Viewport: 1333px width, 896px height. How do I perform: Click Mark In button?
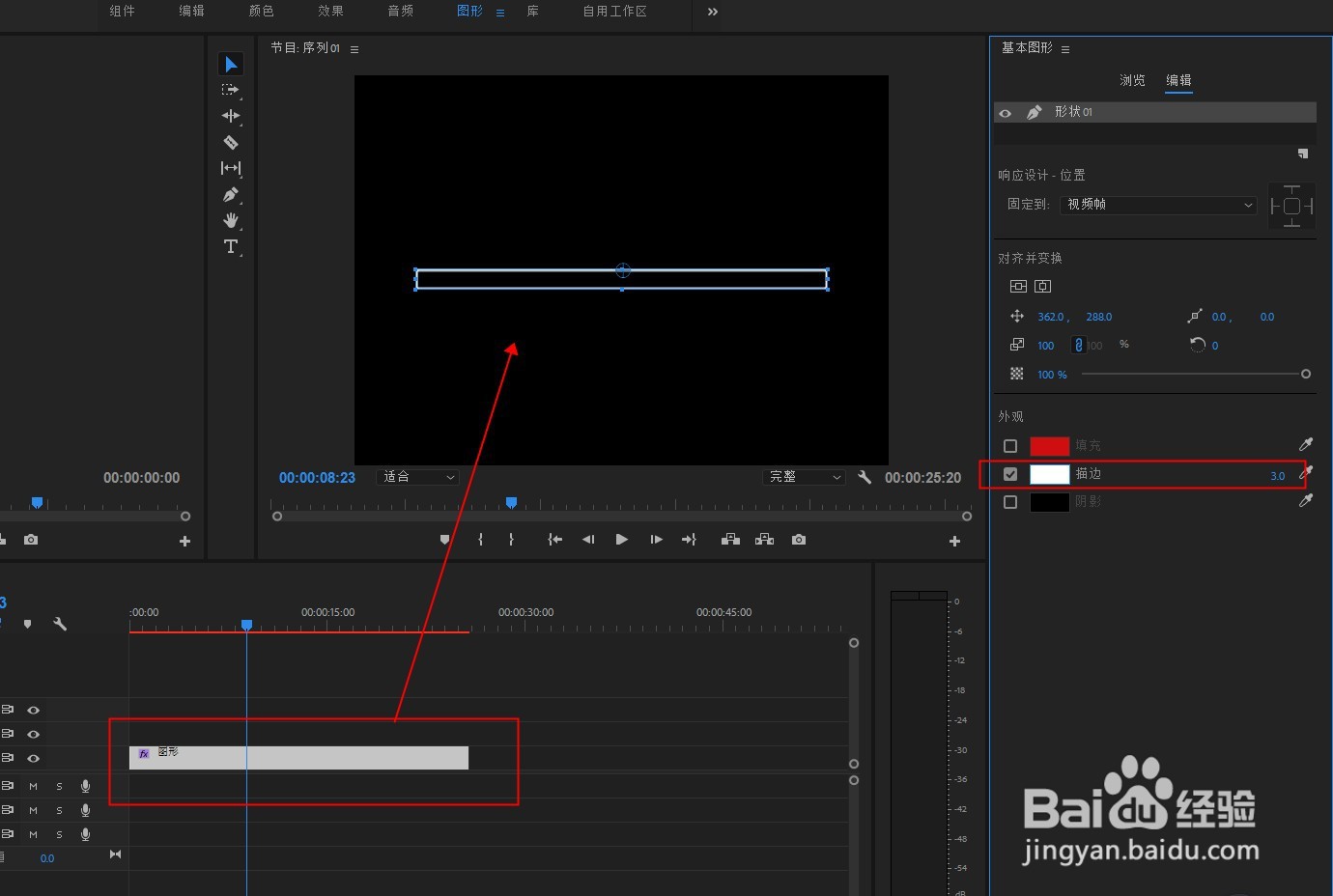pyautogui.click(x=480, y=540)
